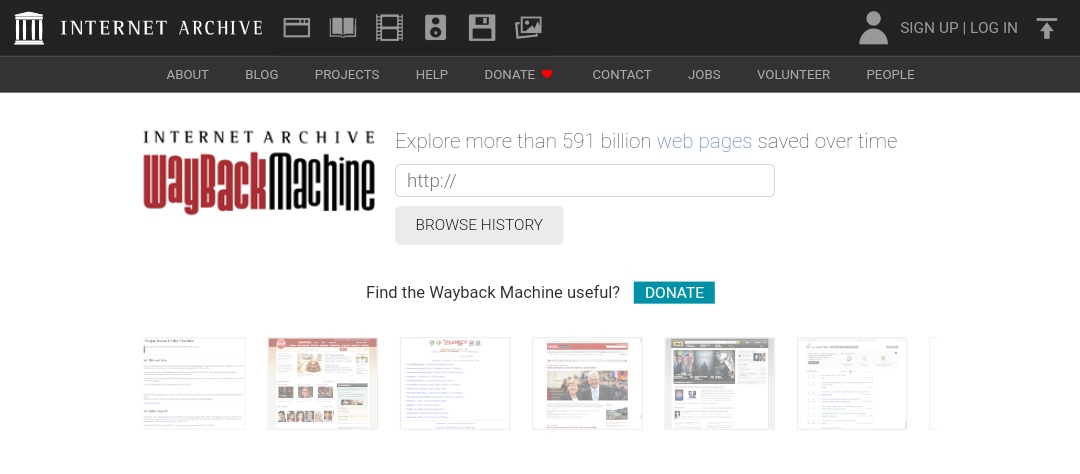Click the BROWSE HISTORY button
Screen dimensions: 1080x474
pyautogui.click(x=479, y=225)
